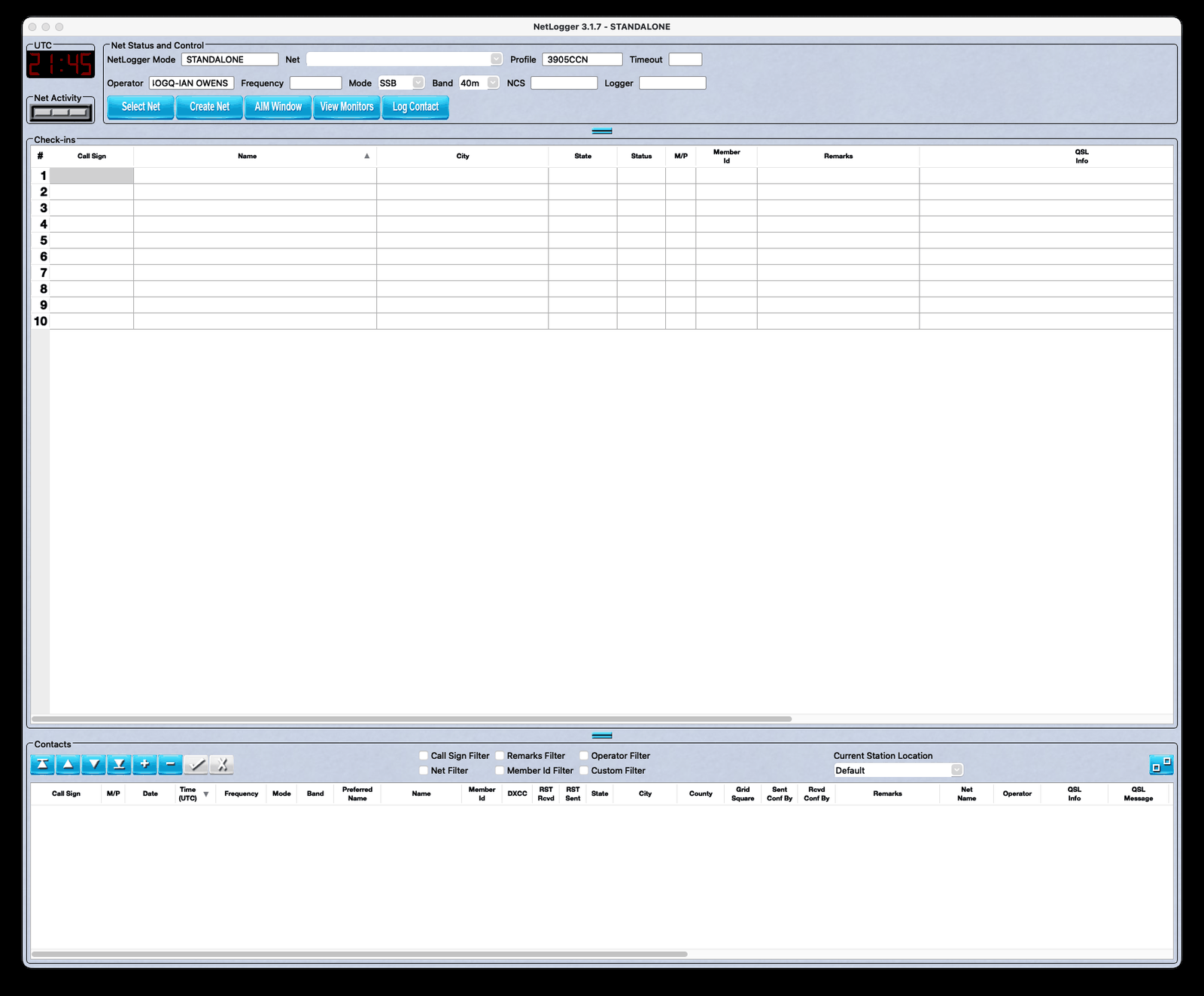Click the Name column sort arrow
The width and height of the screenshot is (1204, 996).
pos(367,157)
